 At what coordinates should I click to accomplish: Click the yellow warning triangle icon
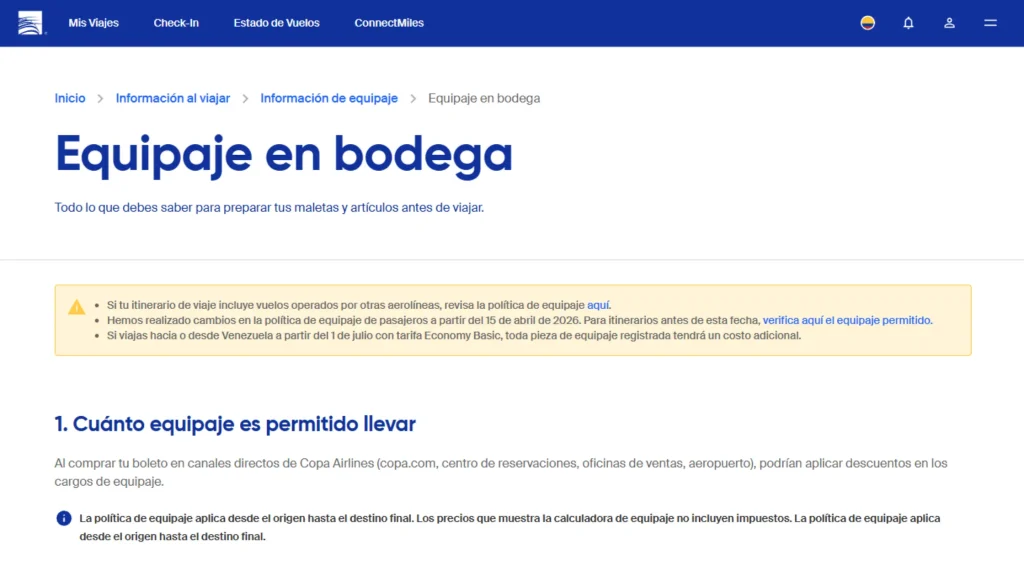[76, 307]
